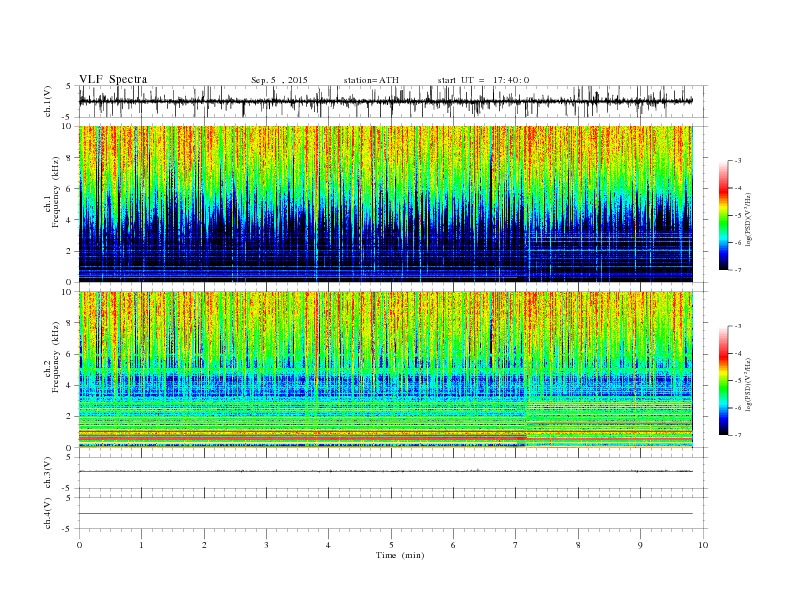Click the "0" tick on Time axis

tap(79, 545)
